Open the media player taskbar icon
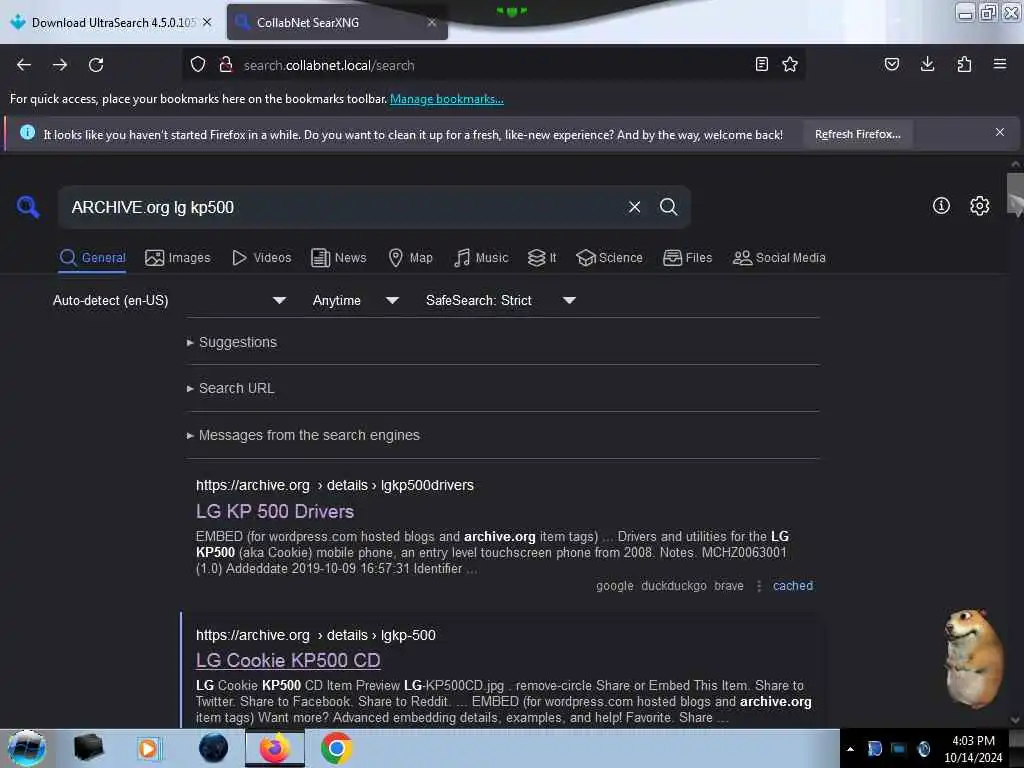The image size is (1024, 768). pyautogui.click(x=148, y=748)
